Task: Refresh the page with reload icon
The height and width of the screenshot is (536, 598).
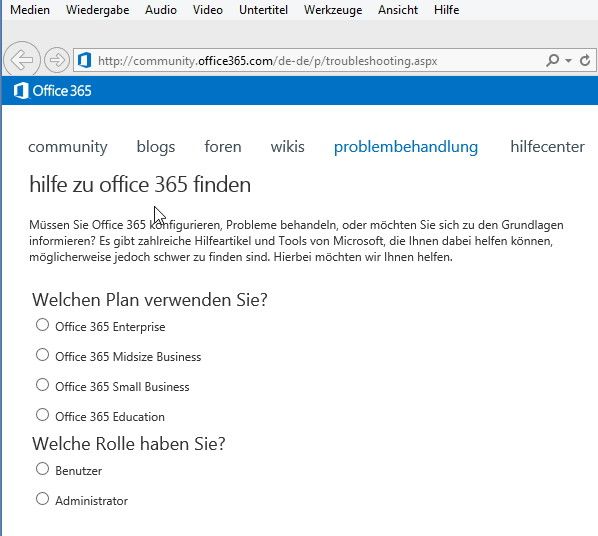Action: (585, 60)
